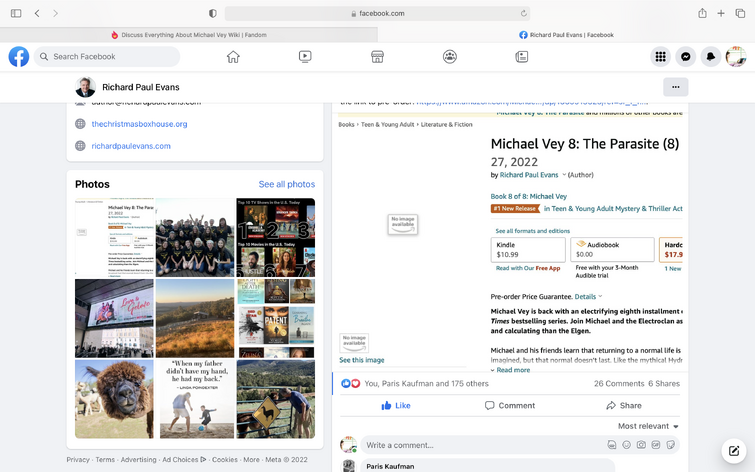The image size is (755, 472).
Task: Reload the facebook.com page
Action: tap(523, 13)
